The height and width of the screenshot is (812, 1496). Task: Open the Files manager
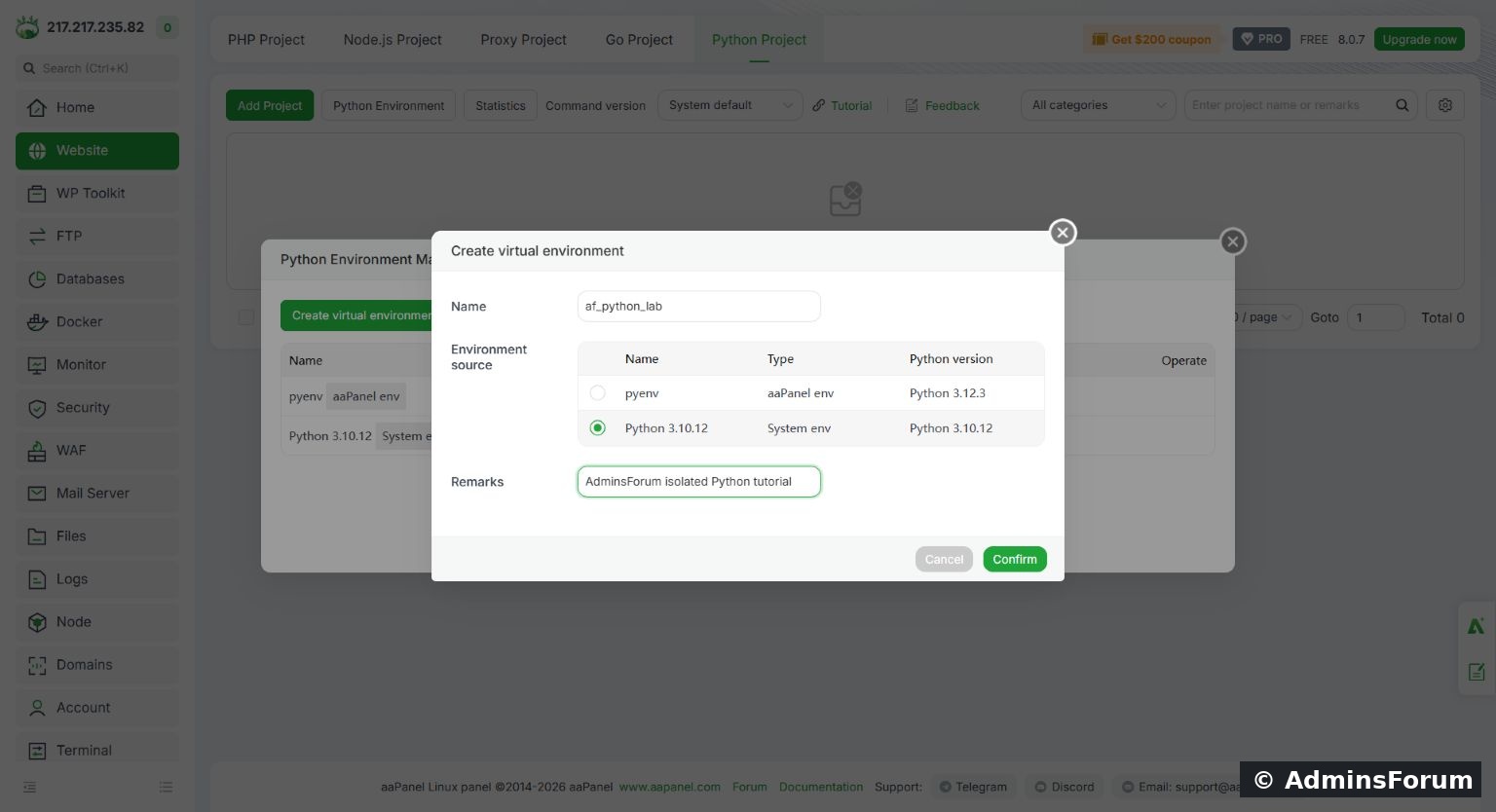pyautogui.click(x=97, y=535)
